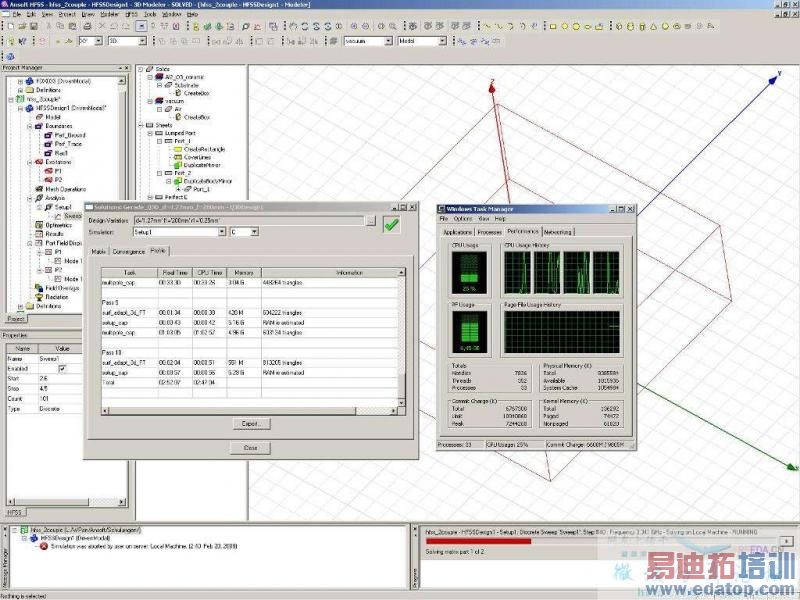
Task: Select the Draw Ellipse tool
Action: tap(588, 26)
